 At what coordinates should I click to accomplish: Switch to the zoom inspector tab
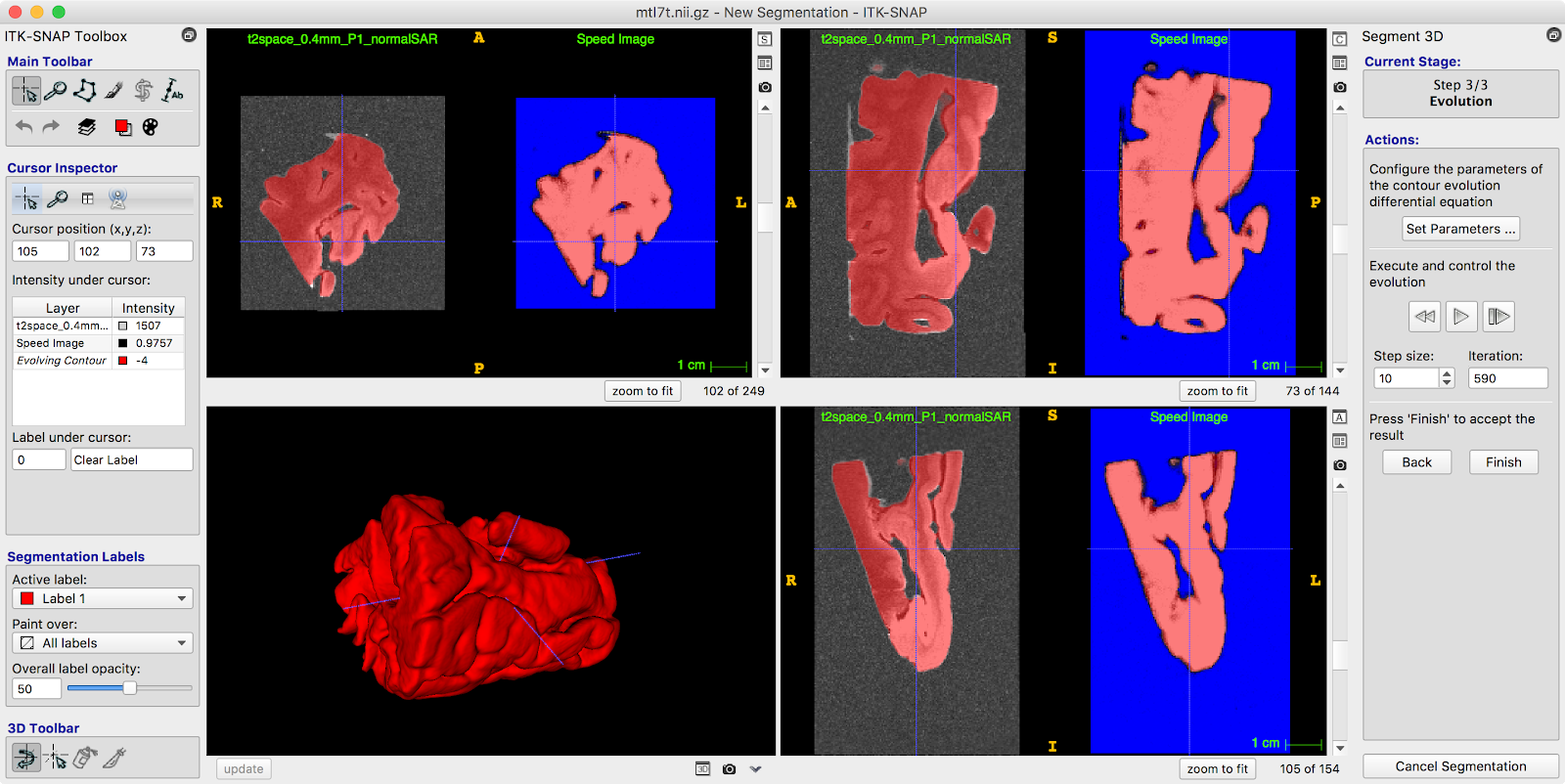pos(58,198)
